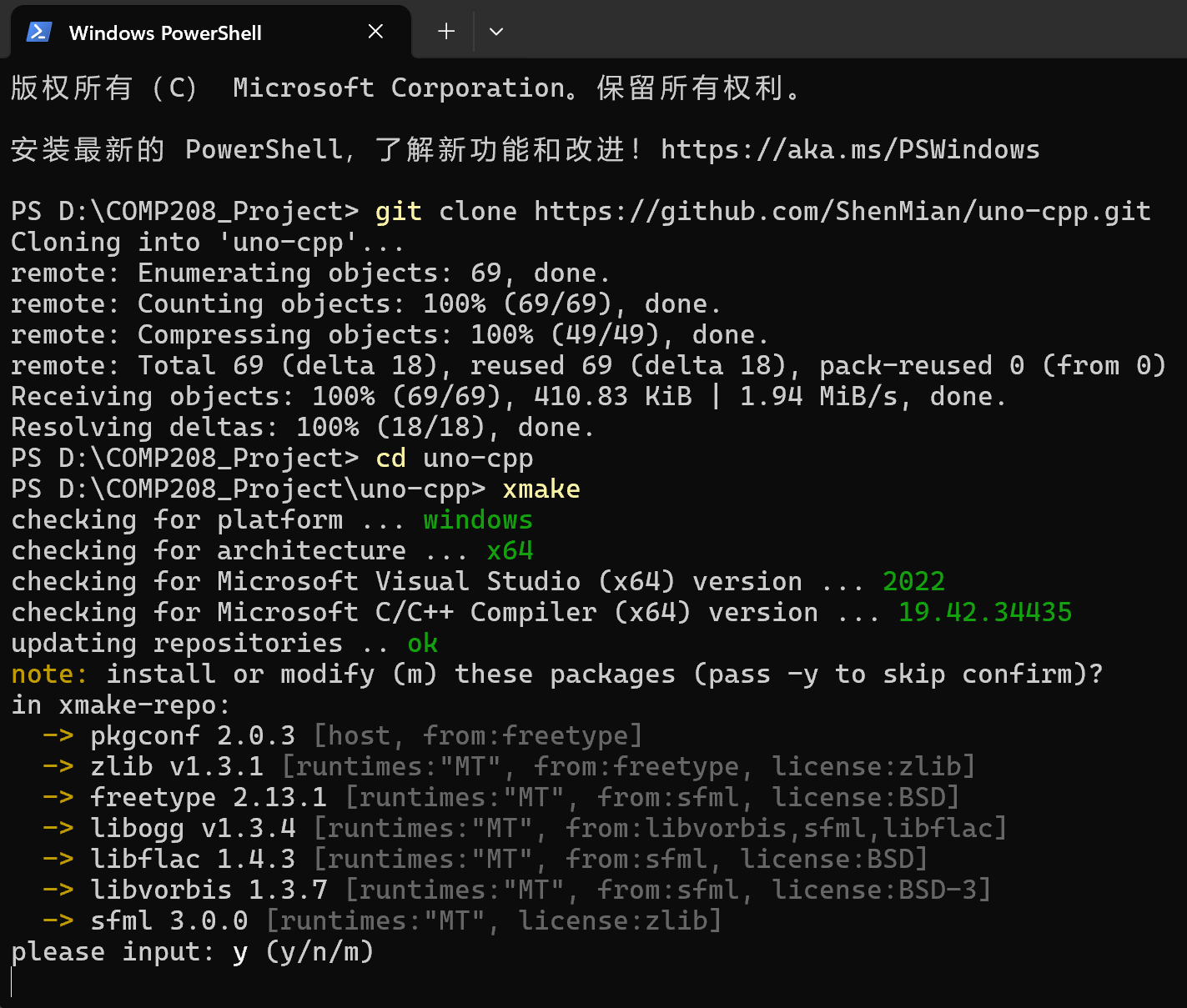This screenshot has height=1008, width=1187.
Task: Click the 'please input: y (y/n/m)' prompt
Action: coord(193,951)
